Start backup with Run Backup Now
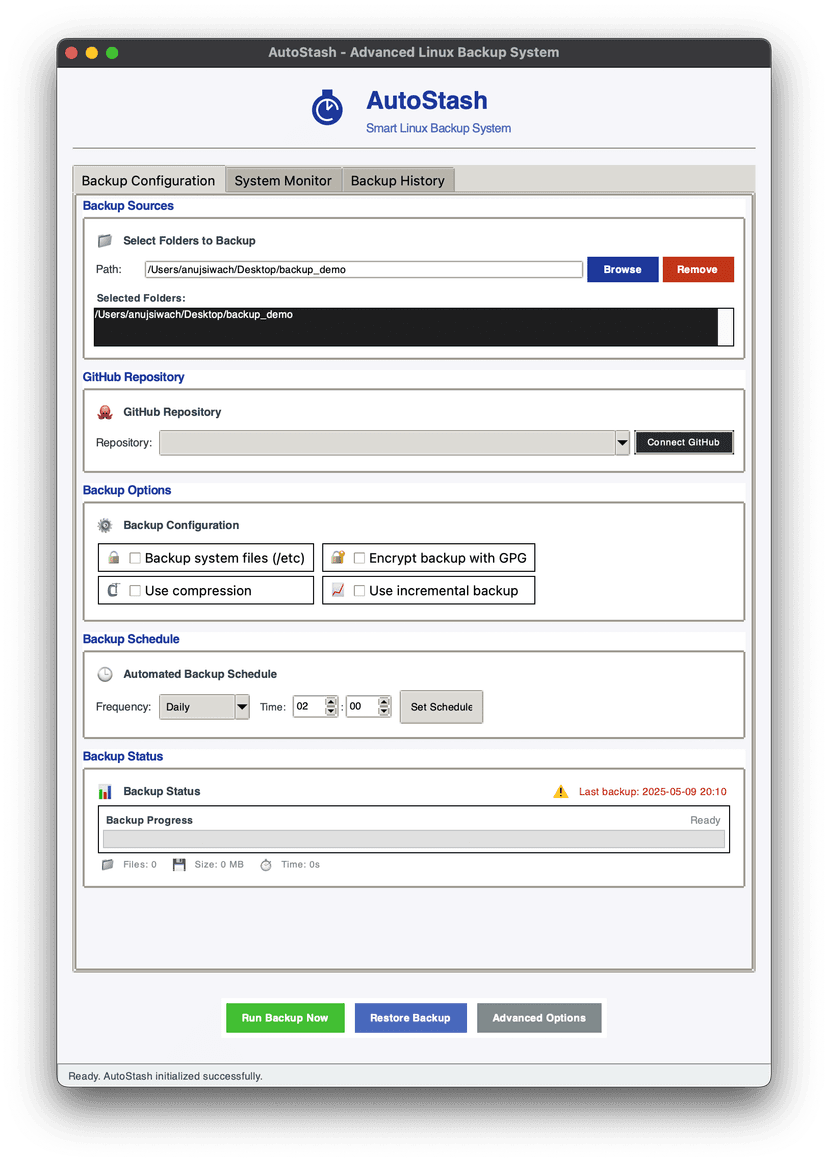Screen dimensions: 828x1162 point(285,1018)
